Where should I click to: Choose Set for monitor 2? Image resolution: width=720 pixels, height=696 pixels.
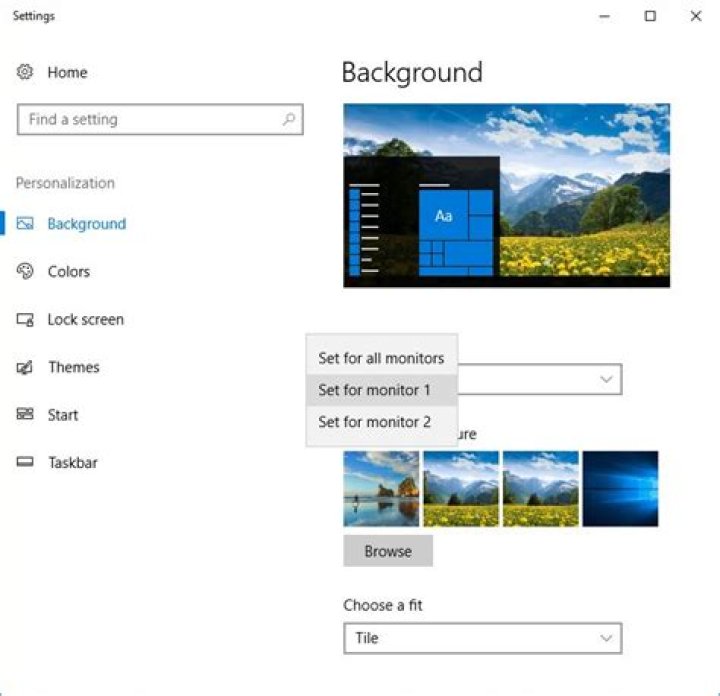(x=382, y=422)
